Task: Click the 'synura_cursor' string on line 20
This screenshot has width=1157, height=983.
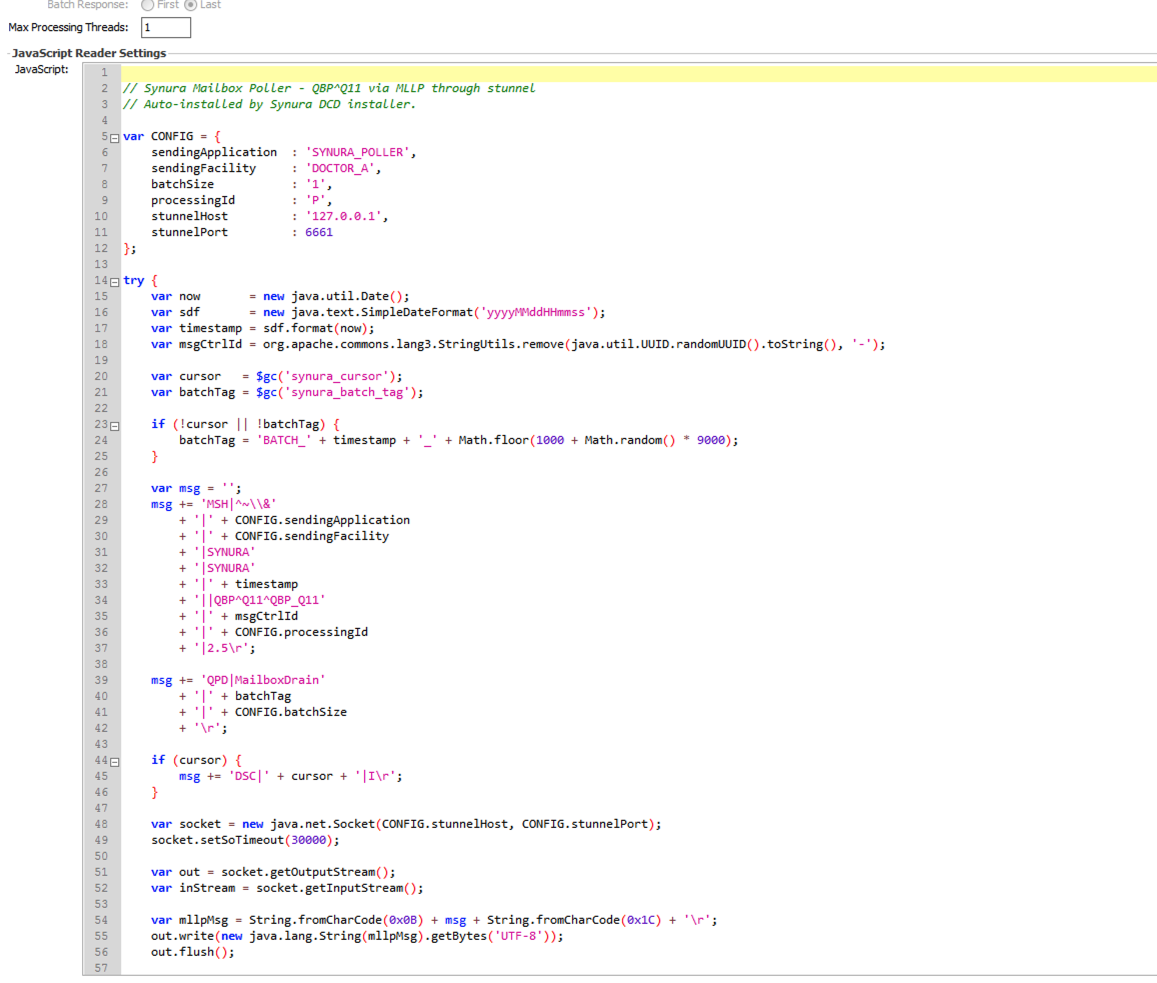Action: coord(336,376)
